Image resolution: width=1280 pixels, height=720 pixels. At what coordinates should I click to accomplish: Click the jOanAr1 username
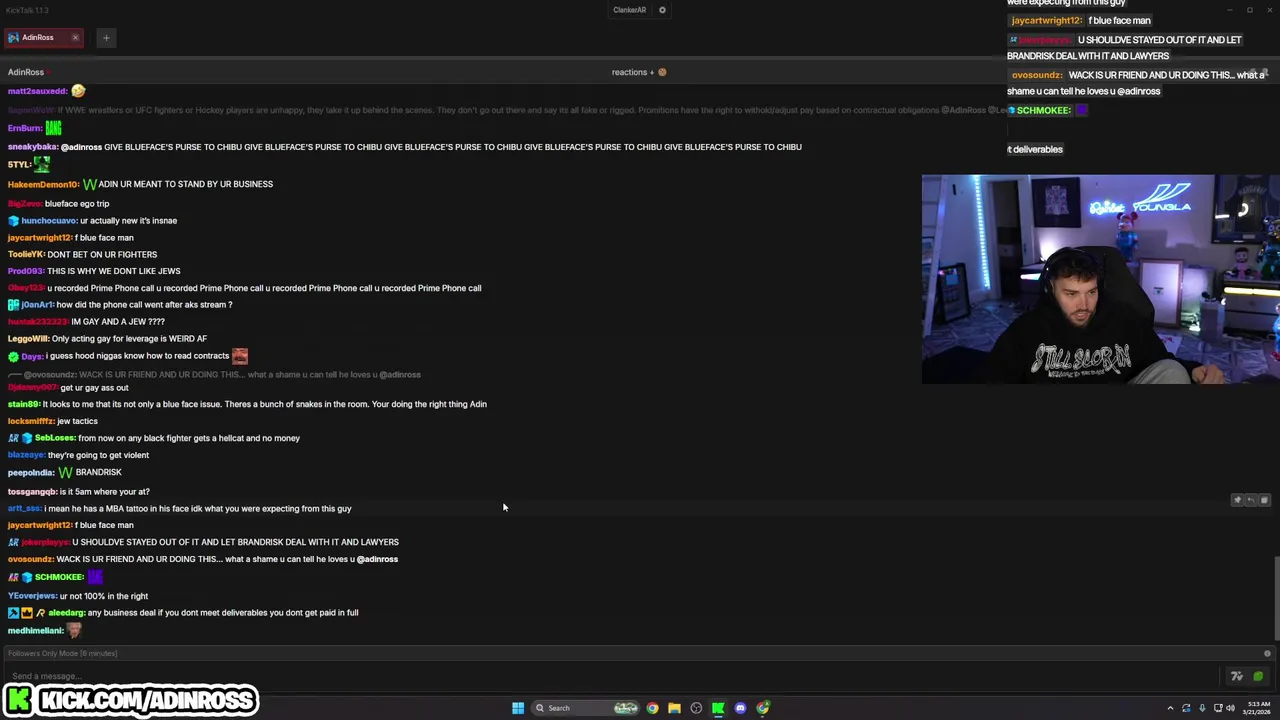[x=37, y=305]
